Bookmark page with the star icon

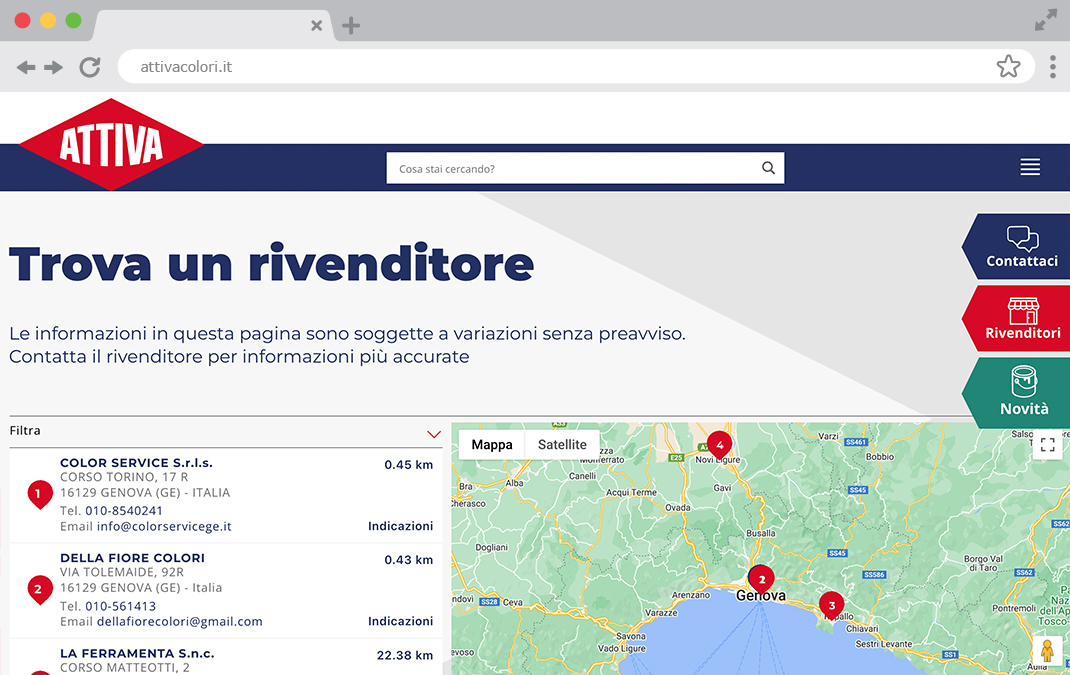click(x=1008, y=66)
